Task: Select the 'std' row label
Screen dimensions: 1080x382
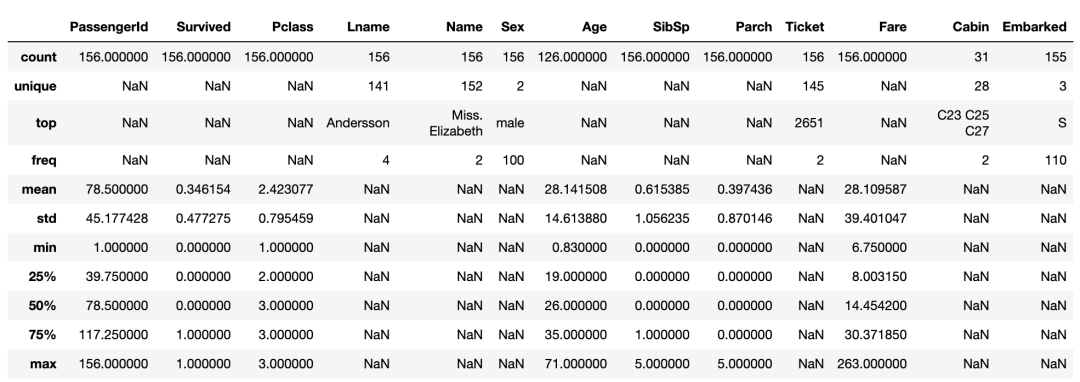Action: point(46,219)
